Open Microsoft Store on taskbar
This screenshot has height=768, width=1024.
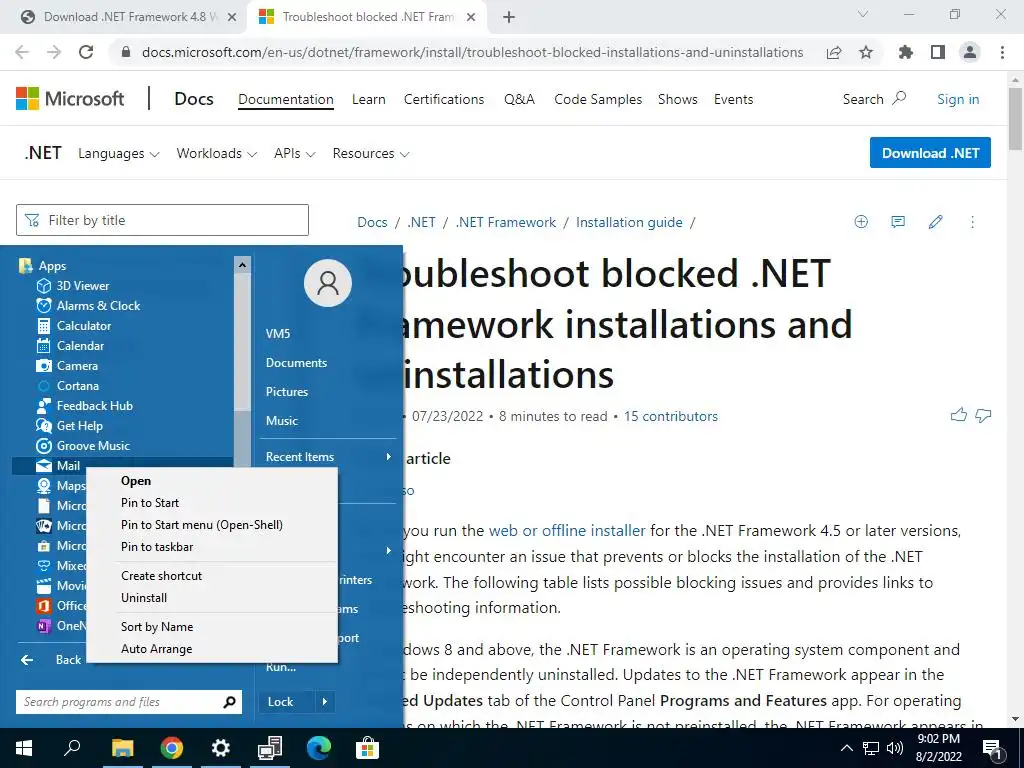coord(367,748)
